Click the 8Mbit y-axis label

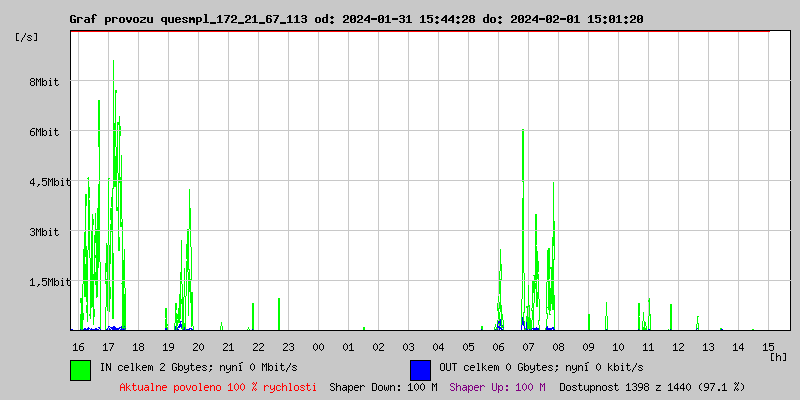pyautogui.click(x=43, y=82)
